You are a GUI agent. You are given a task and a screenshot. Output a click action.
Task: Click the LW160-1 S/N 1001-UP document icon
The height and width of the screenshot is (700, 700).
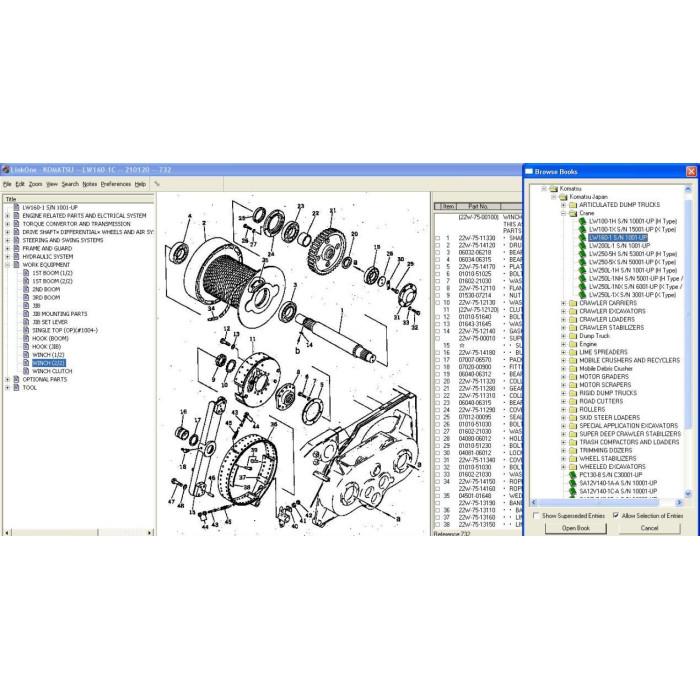click(x=17, y=207)
